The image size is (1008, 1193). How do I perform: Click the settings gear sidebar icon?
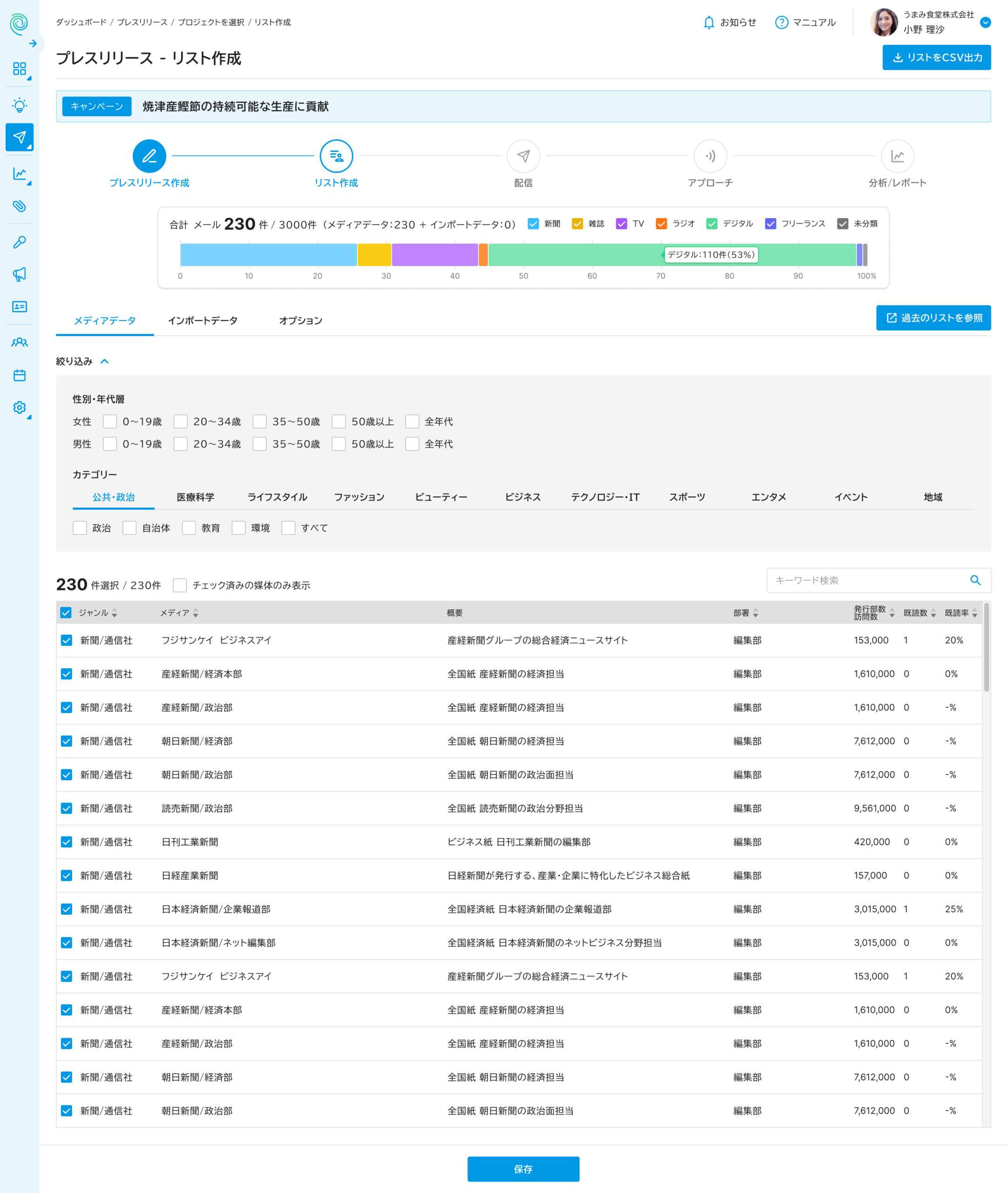(x=20, y=407)
